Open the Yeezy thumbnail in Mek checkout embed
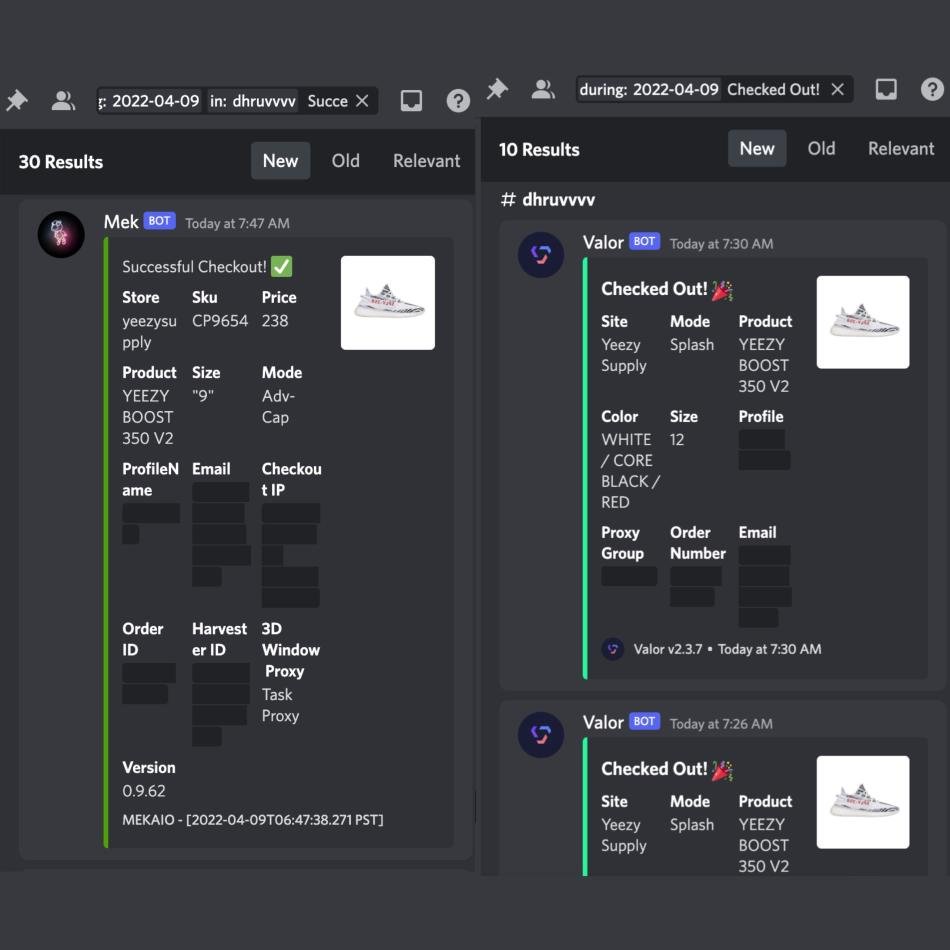The height and width of the screenshot is (950, 950). [388, 302]
